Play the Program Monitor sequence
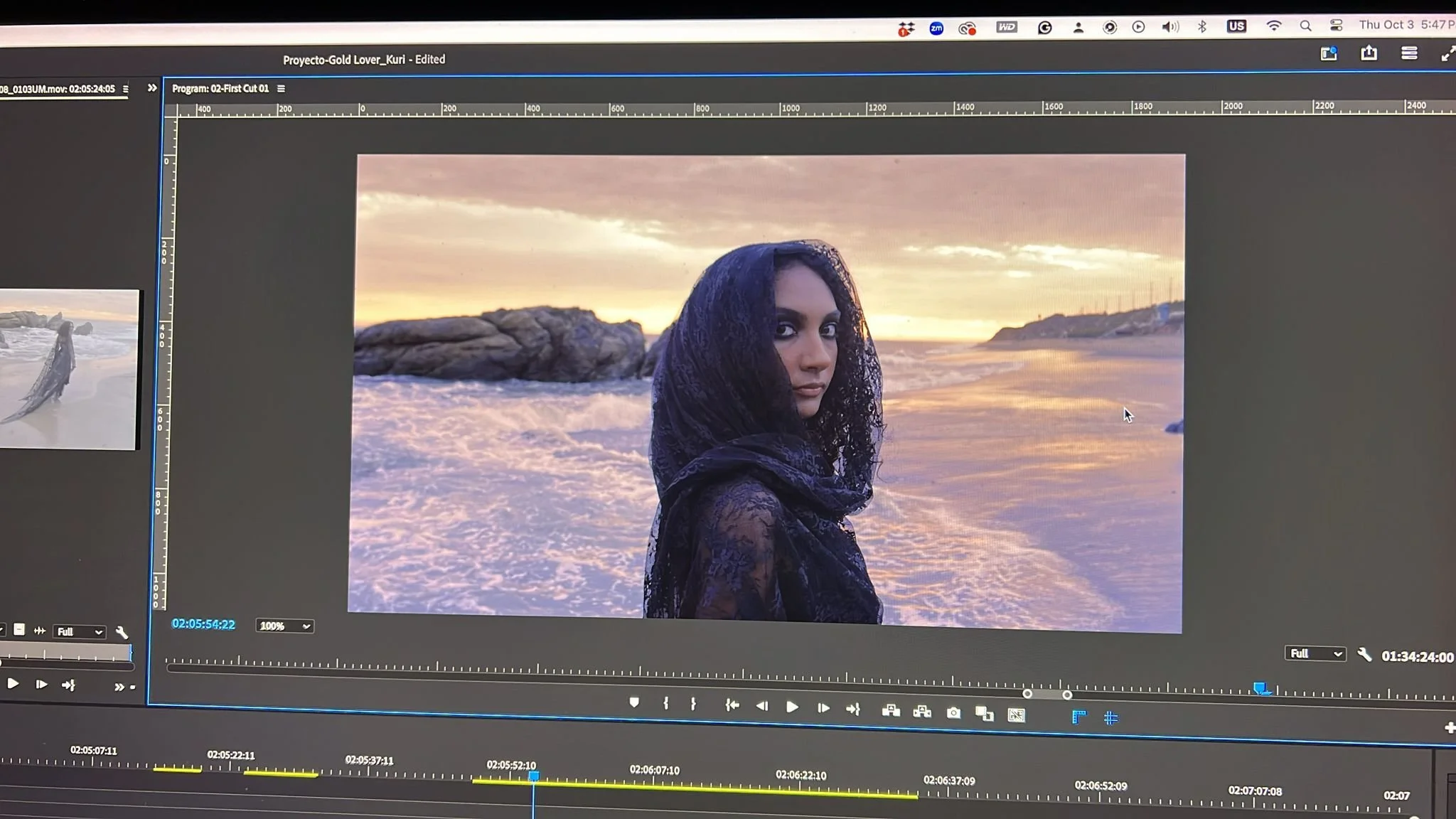Viewport: 1456px width, 819px height. tap(792, 707)
